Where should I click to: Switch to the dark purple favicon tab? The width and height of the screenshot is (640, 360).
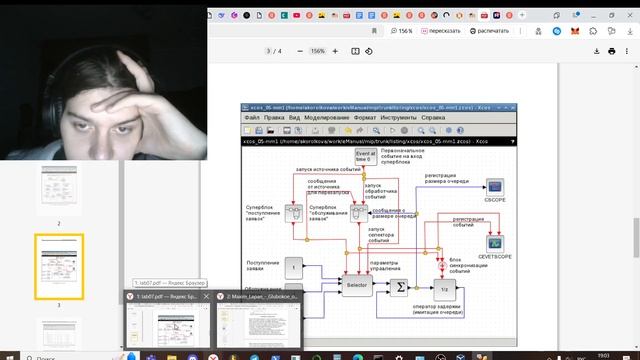(x=496, y=16)
